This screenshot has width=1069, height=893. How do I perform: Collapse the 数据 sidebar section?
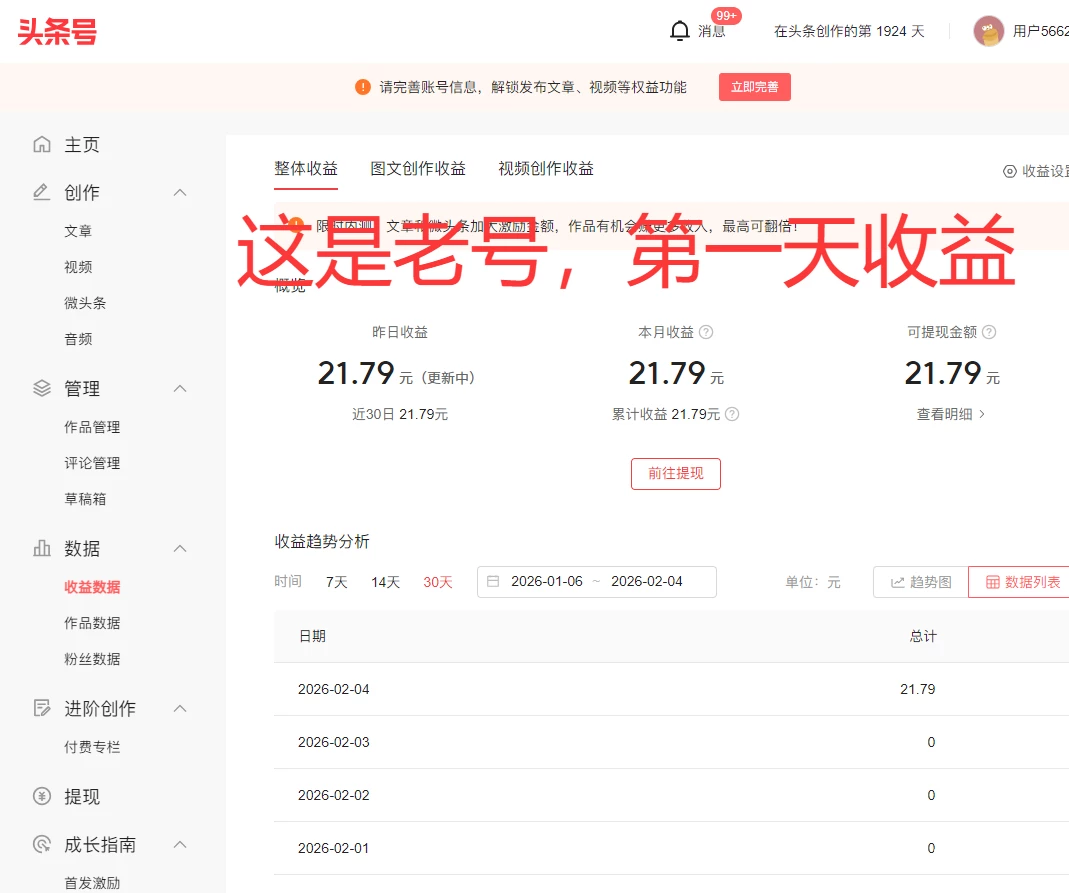[x=180, y=549]
